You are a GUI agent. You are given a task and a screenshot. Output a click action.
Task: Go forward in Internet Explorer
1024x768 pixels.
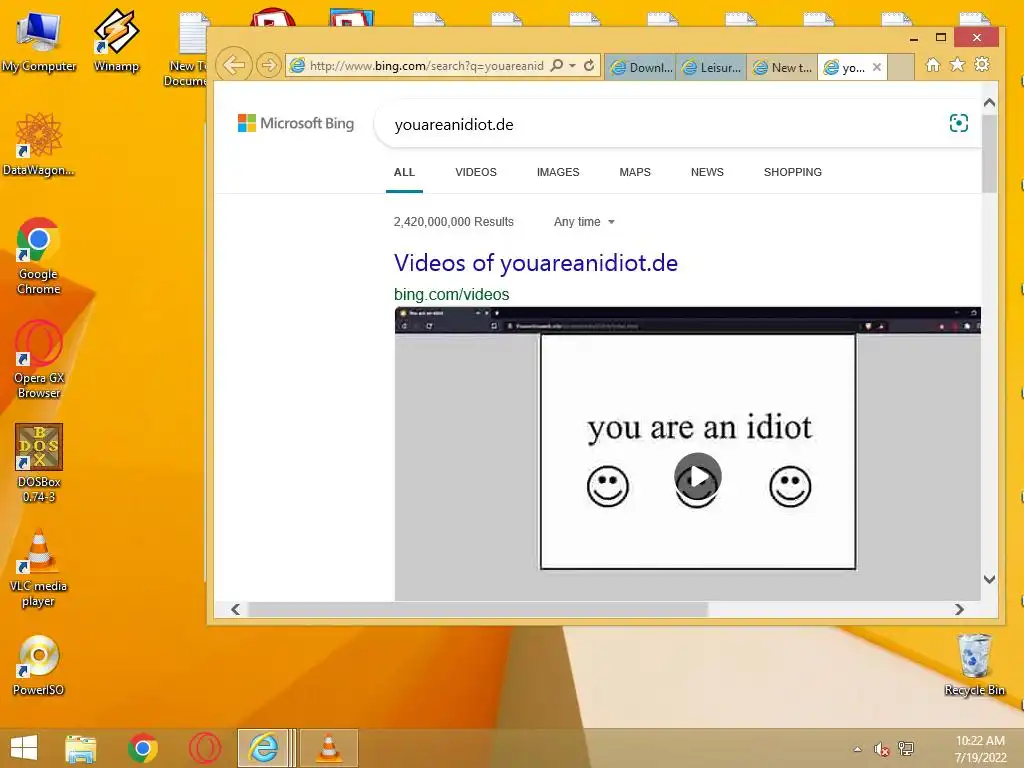268,65
